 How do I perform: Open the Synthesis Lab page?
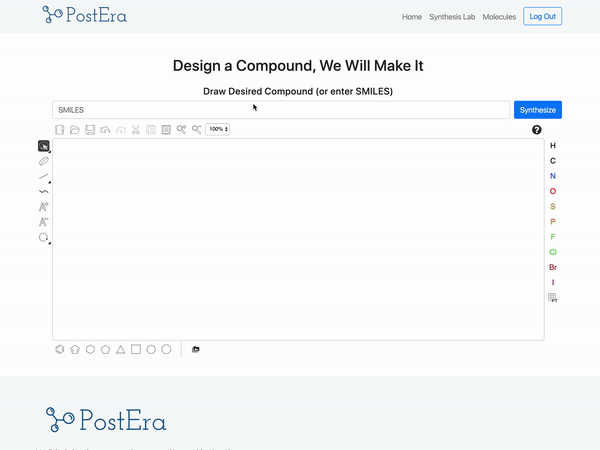coord(452,17)
